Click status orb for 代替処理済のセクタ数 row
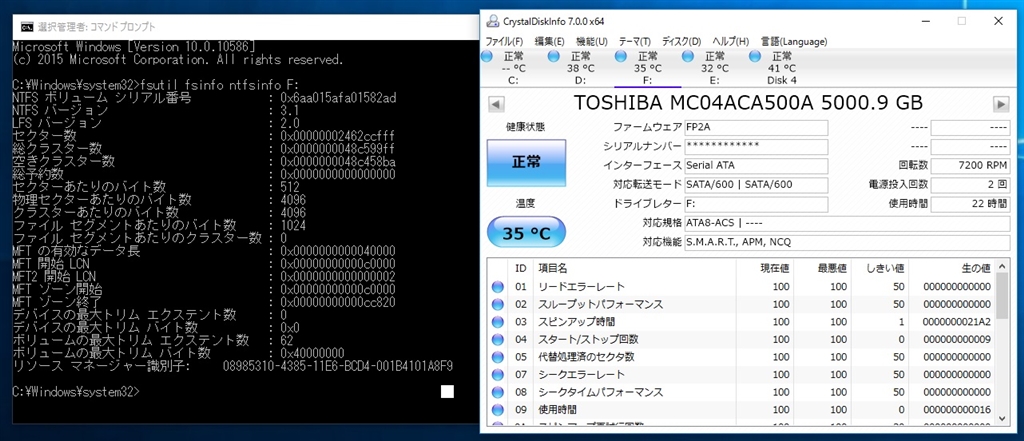Image resolution: width=1024 pixels, height=441 pixels. click(498, 357)
